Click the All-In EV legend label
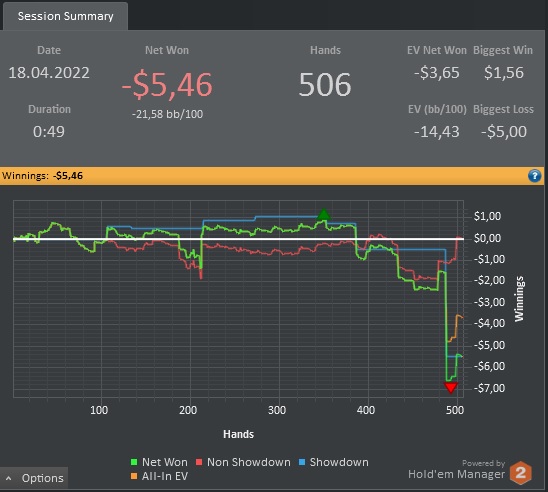Image resolution: width=548 pixels, height=492 pixels. point(165,476)
